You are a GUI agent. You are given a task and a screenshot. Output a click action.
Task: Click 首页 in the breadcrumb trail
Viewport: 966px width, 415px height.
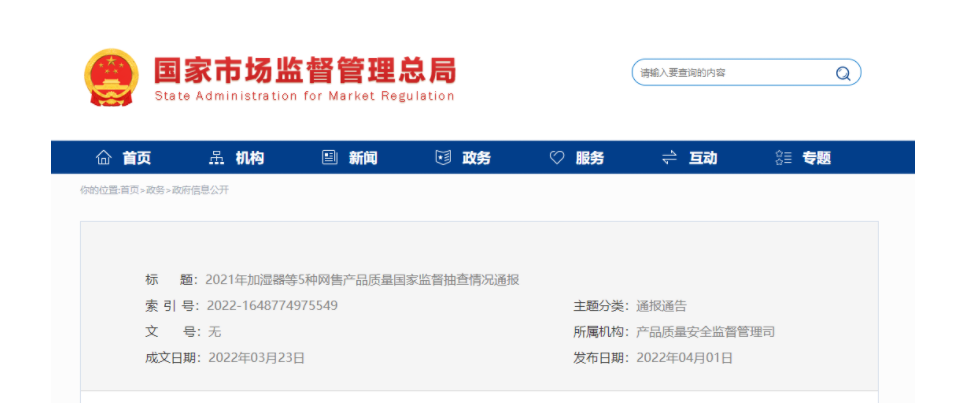[130, 190]
